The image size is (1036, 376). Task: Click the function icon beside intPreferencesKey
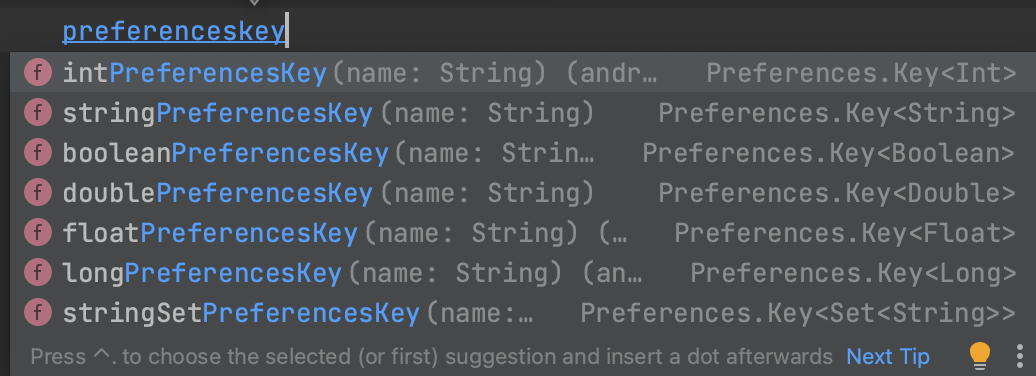38,73
